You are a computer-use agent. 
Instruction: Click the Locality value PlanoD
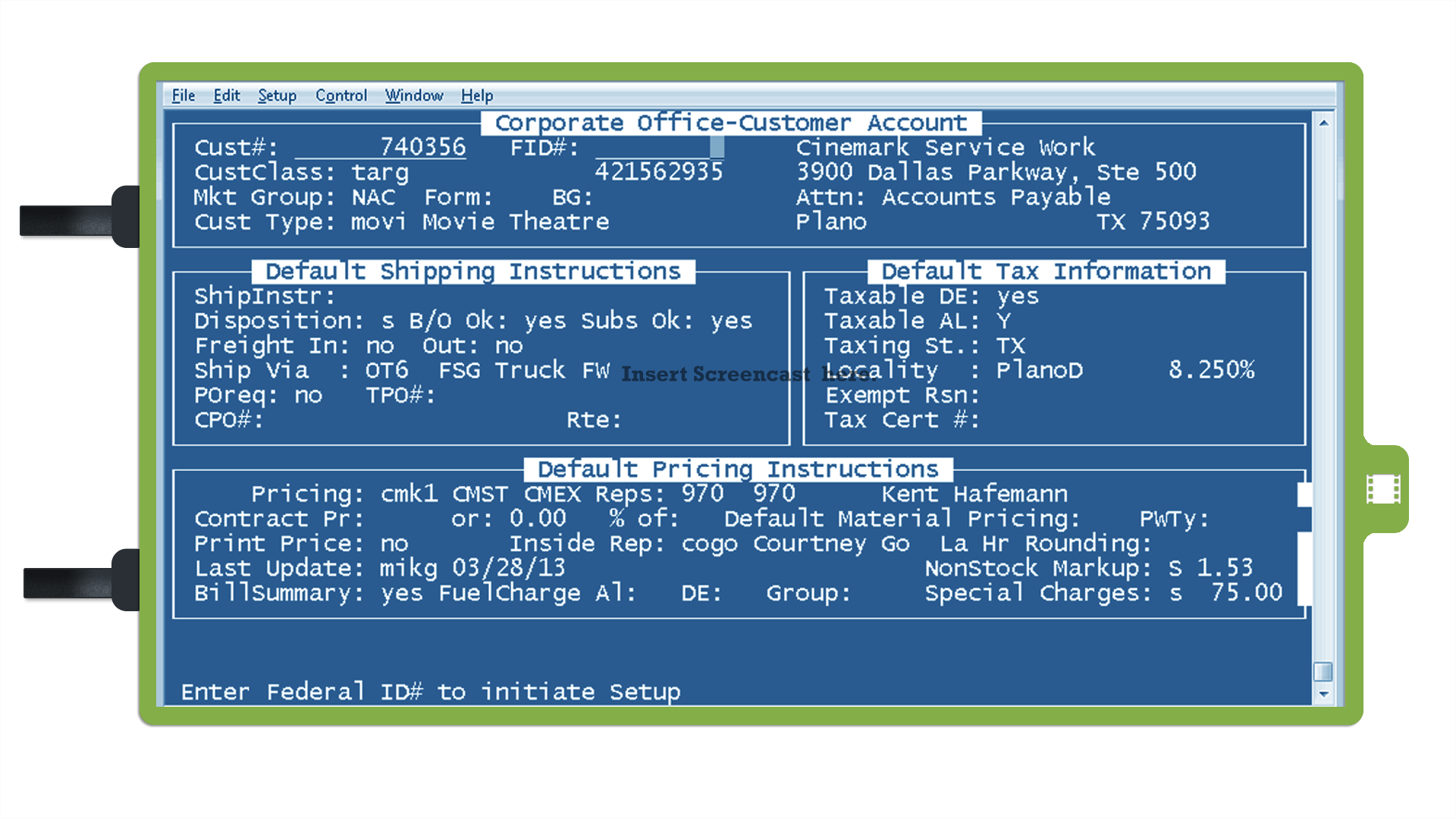coord(1040,370)
